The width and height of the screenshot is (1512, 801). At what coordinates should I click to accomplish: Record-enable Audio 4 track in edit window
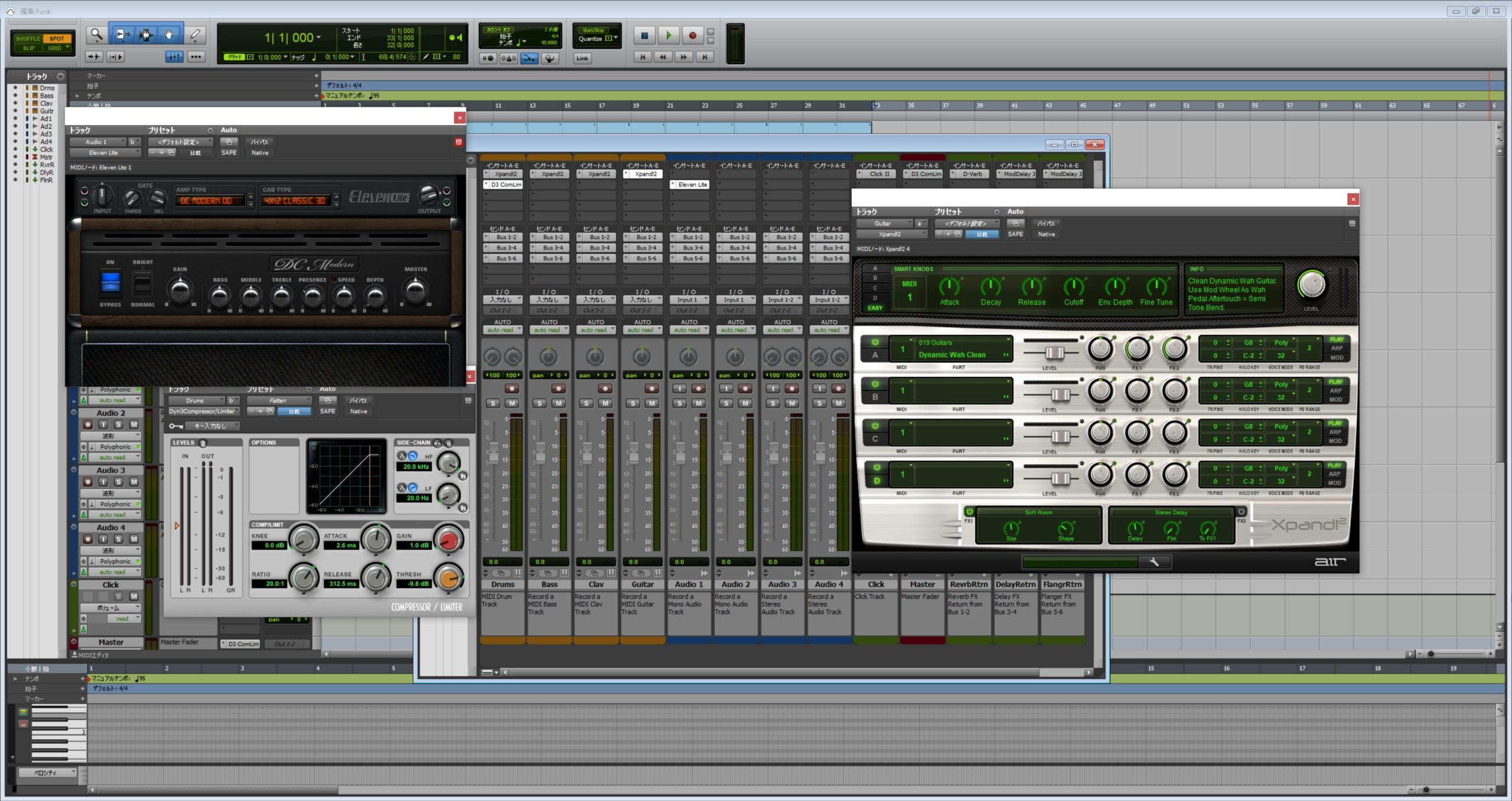87,539
